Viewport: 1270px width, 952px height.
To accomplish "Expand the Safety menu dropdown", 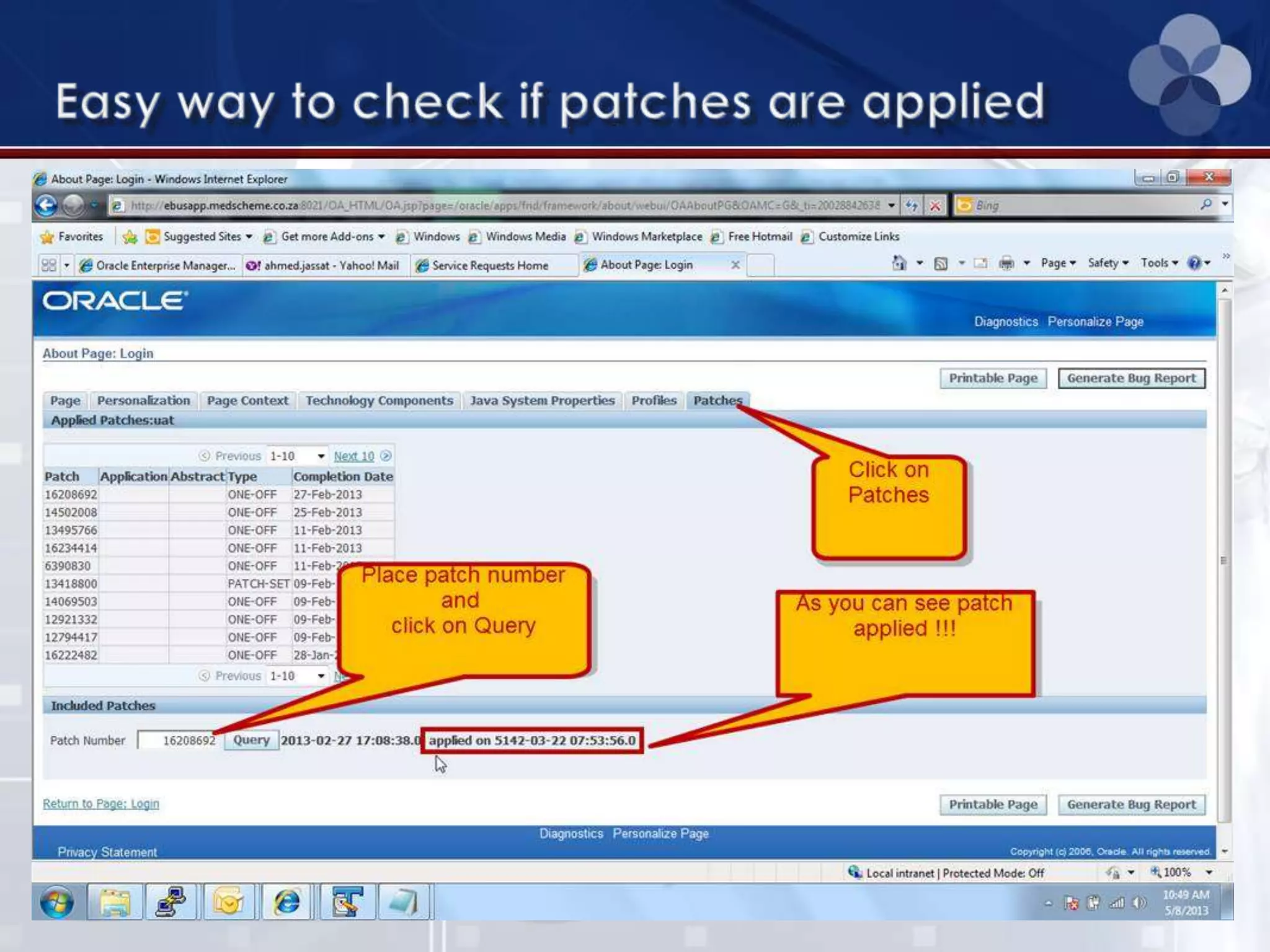I will click(1108, 263).
